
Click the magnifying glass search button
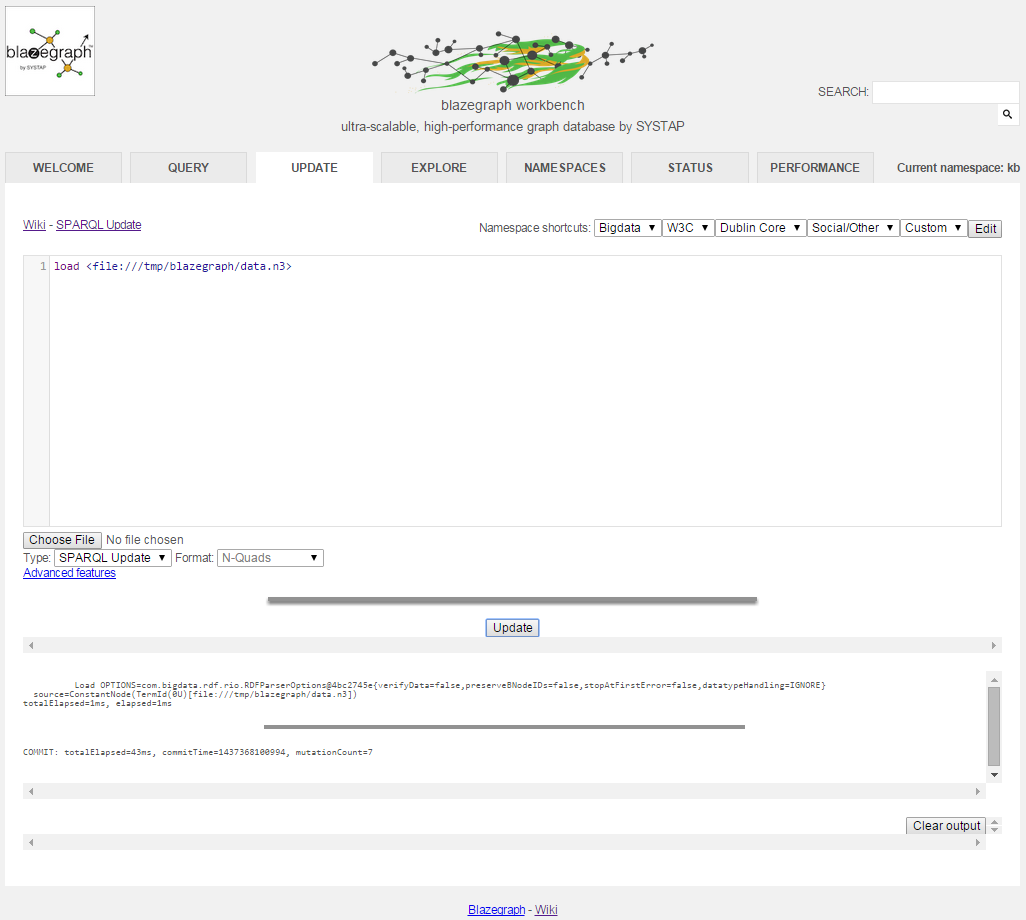click(1008, 116)
